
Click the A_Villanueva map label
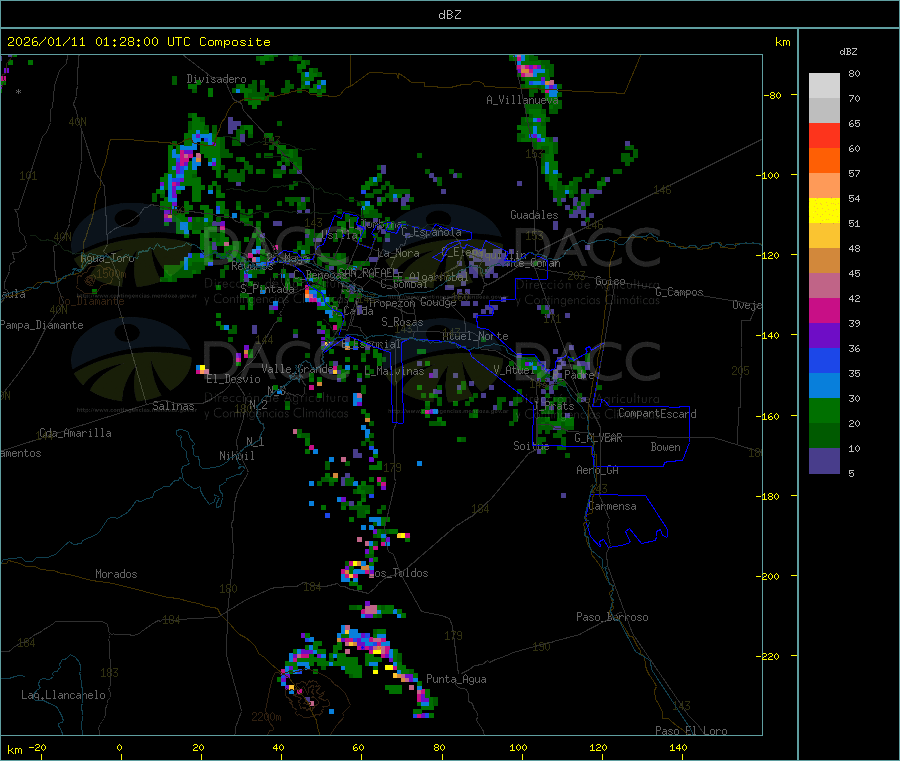tap(522, 100)
